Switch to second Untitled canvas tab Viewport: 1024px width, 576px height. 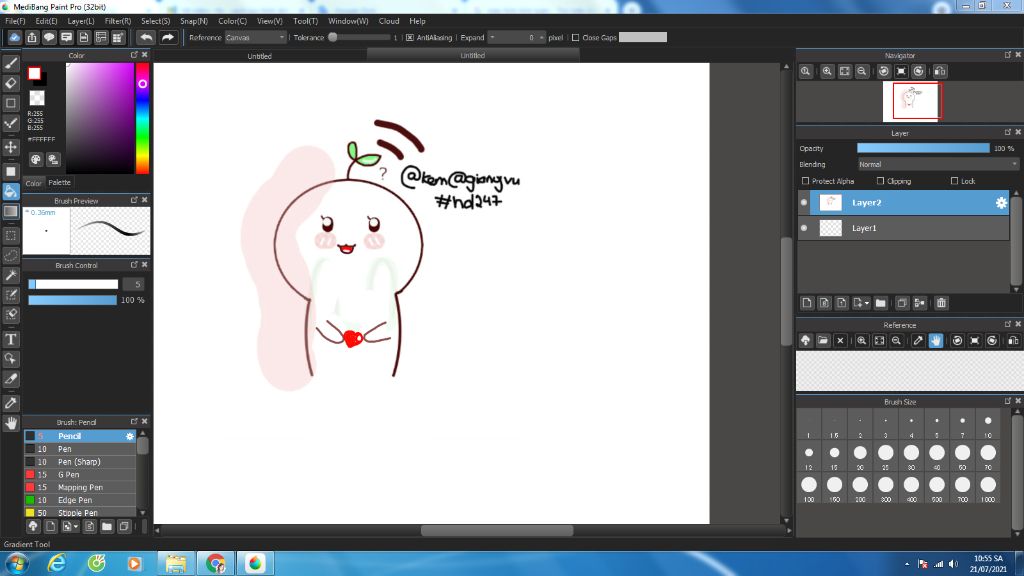coord(473,56)
